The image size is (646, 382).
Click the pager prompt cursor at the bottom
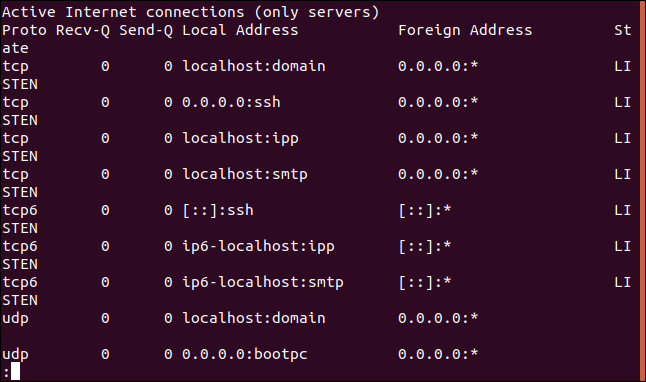[x=15, y=371]
